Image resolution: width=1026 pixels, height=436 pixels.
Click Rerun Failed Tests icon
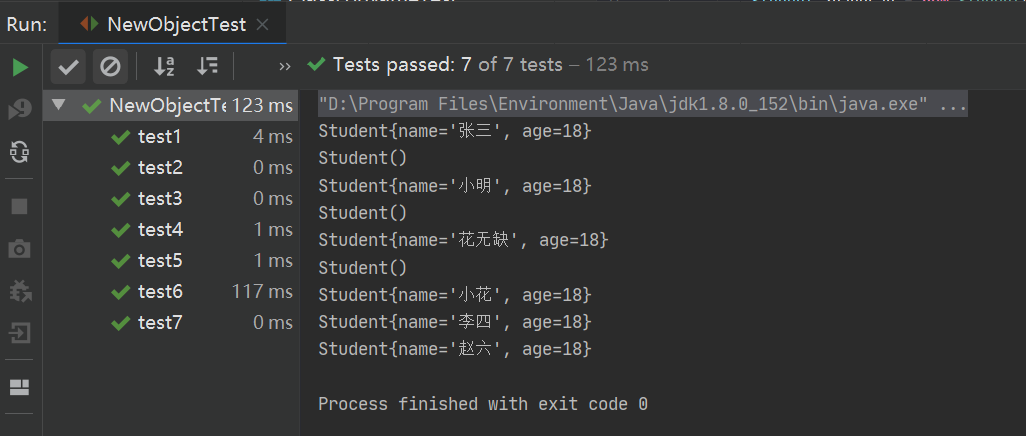pyautogui.click(x=20, y=109)
